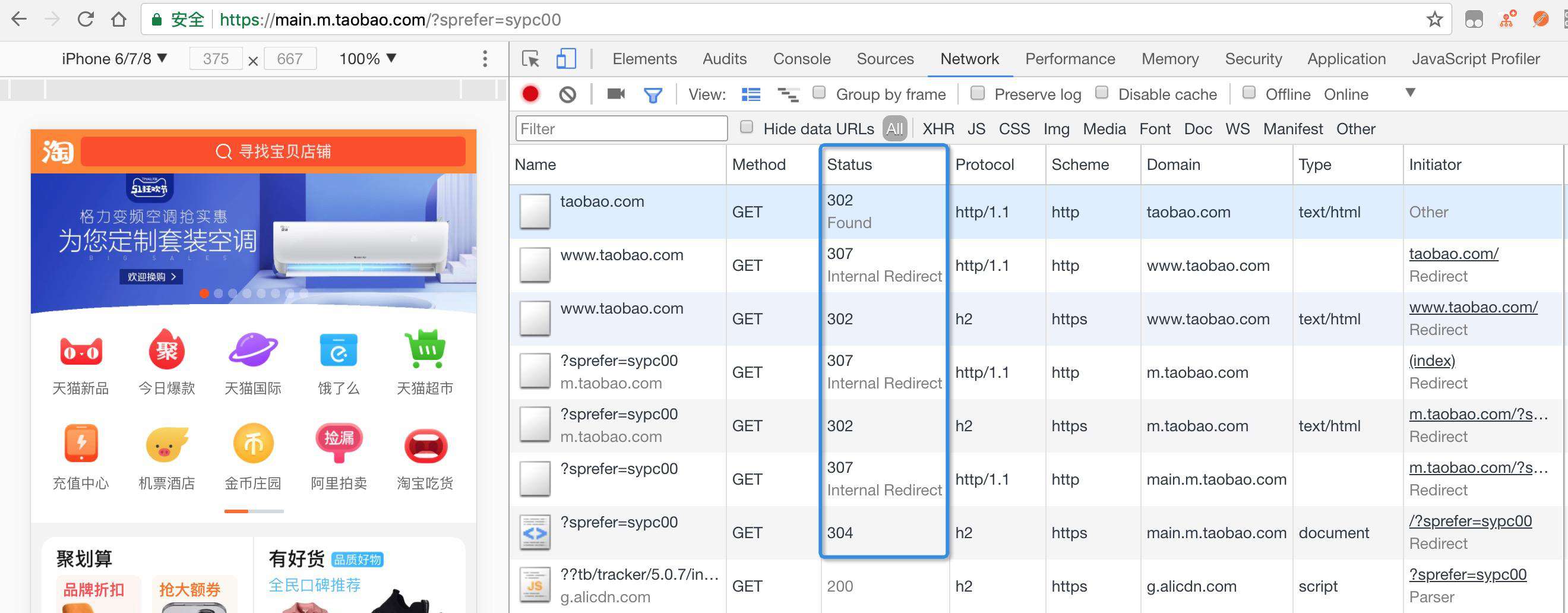Click the viewport height field 667

[290, 59]
